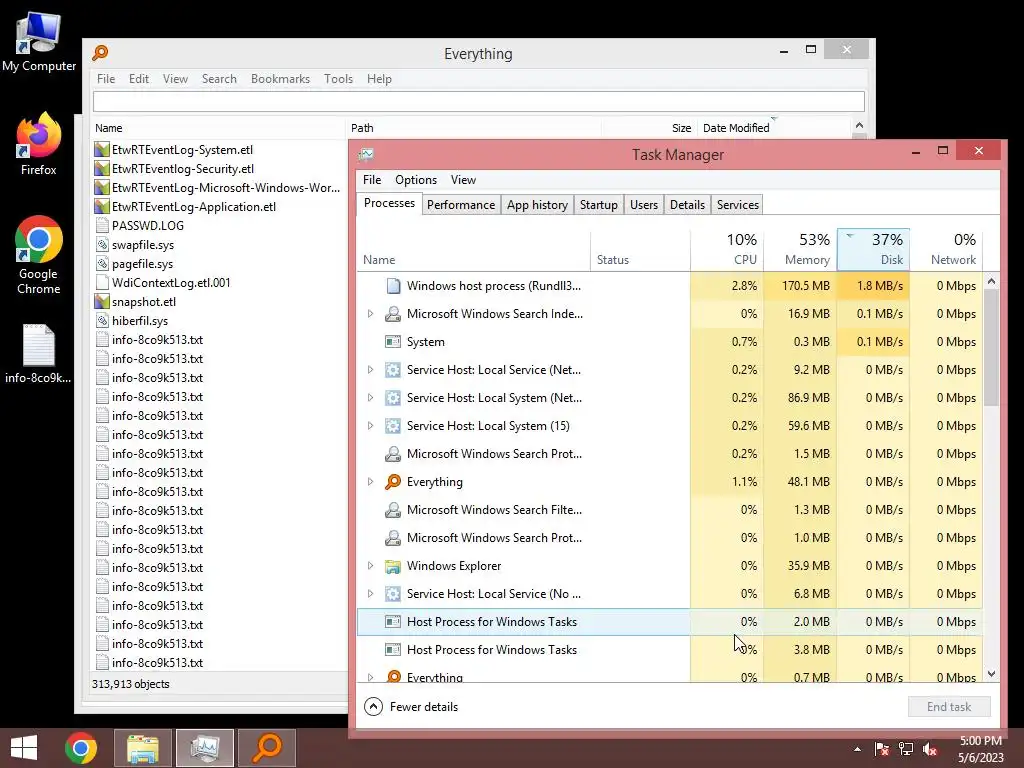
Task: Sort by the Memory column header
Action: tap(801, 249)
